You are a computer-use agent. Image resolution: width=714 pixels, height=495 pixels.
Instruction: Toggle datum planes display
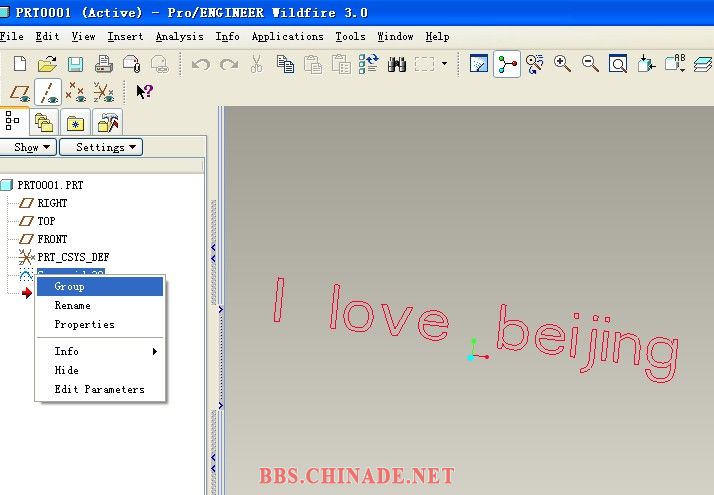[x=19, y=92]
